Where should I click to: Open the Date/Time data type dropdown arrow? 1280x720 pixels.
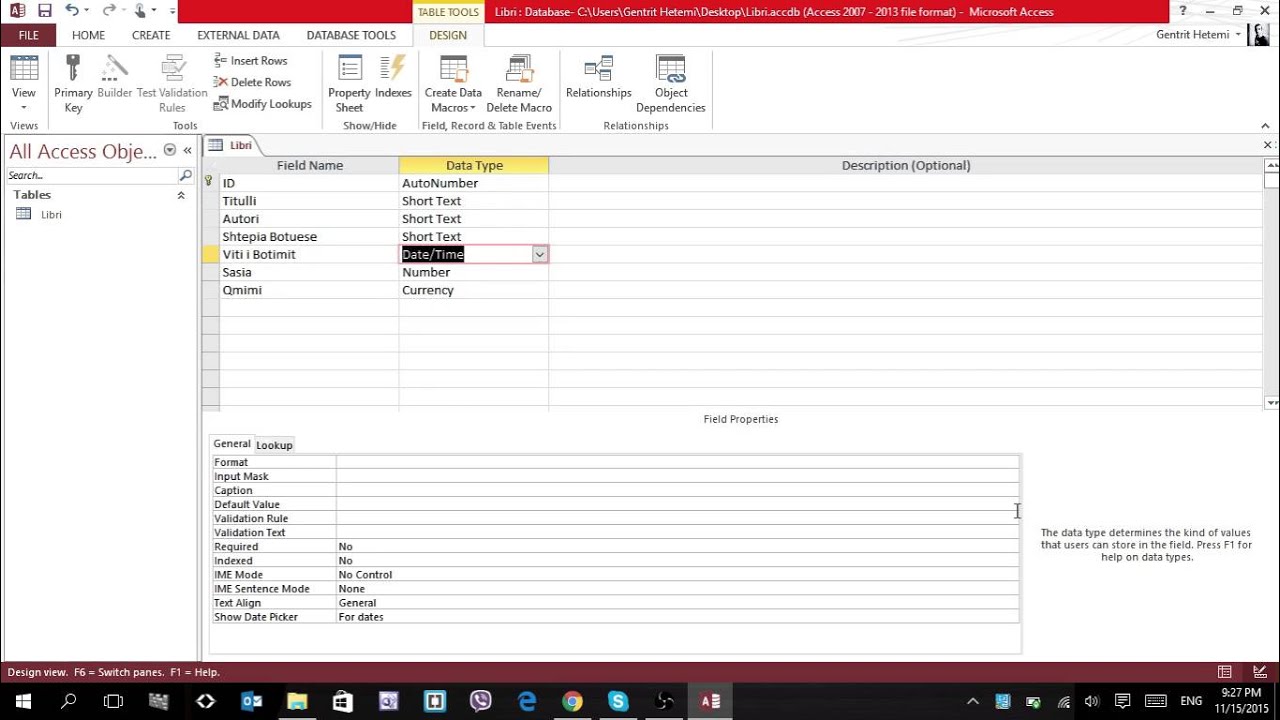pyautogui.click(x=539, y=255)
